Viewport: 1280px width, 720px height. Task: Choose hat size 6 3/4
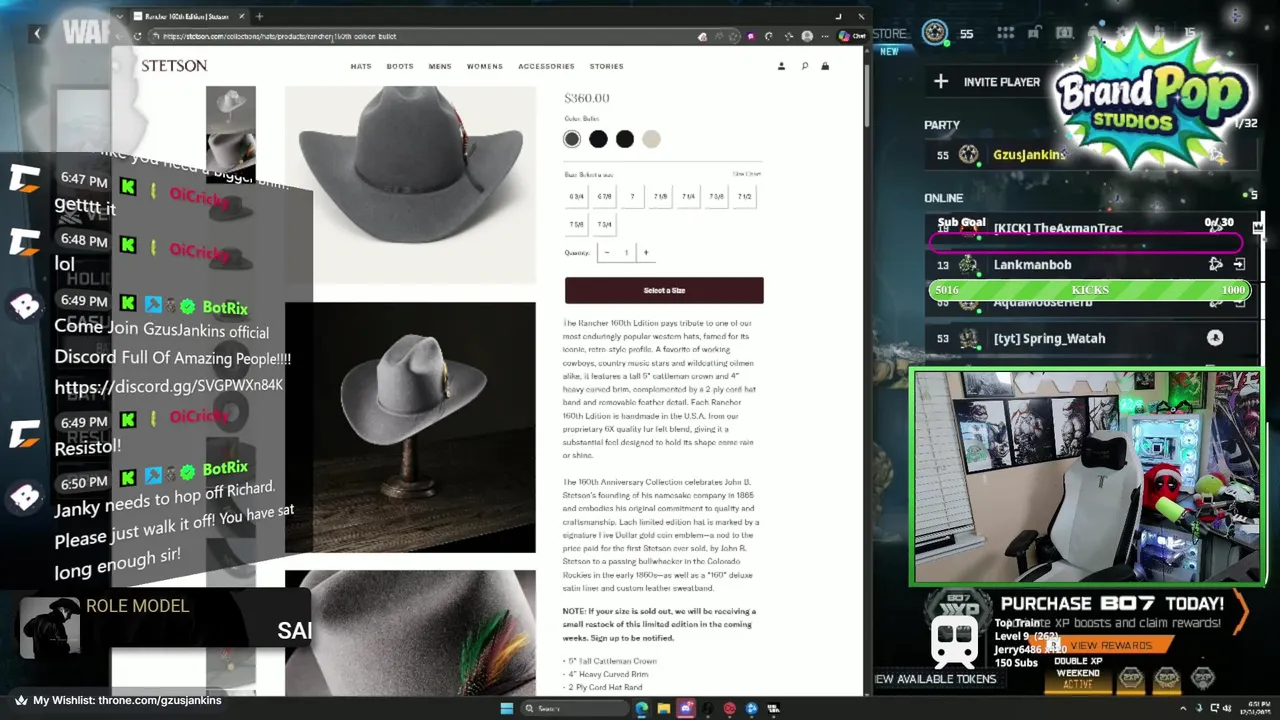coord(576,196)
